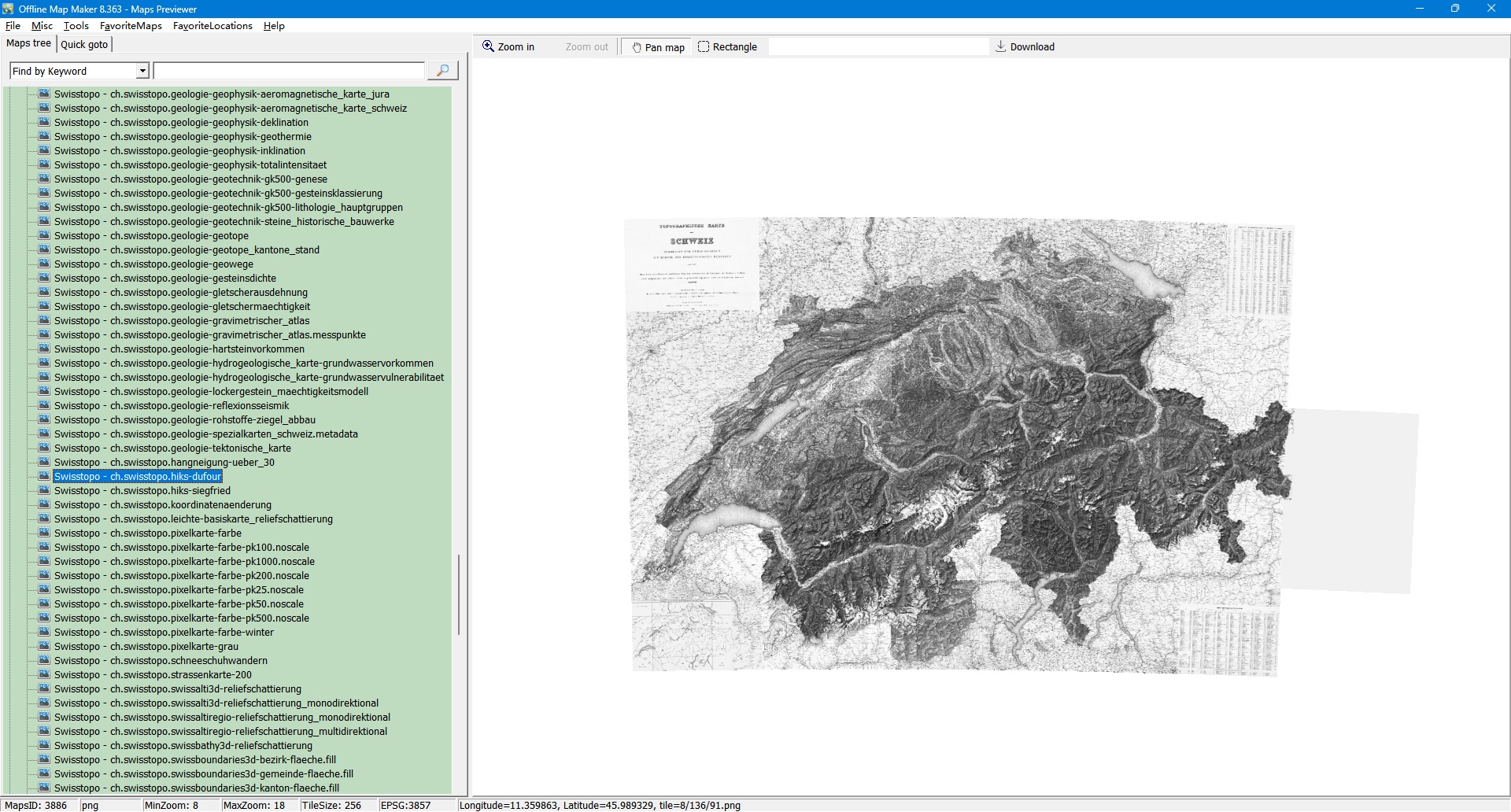Switch to the Quick goto tab

[84, 44]
